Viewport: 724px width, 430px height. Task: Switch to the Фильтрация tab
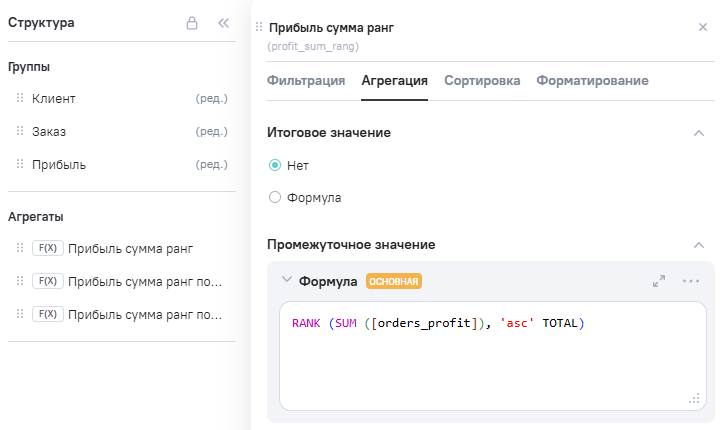tap(306, 81)
